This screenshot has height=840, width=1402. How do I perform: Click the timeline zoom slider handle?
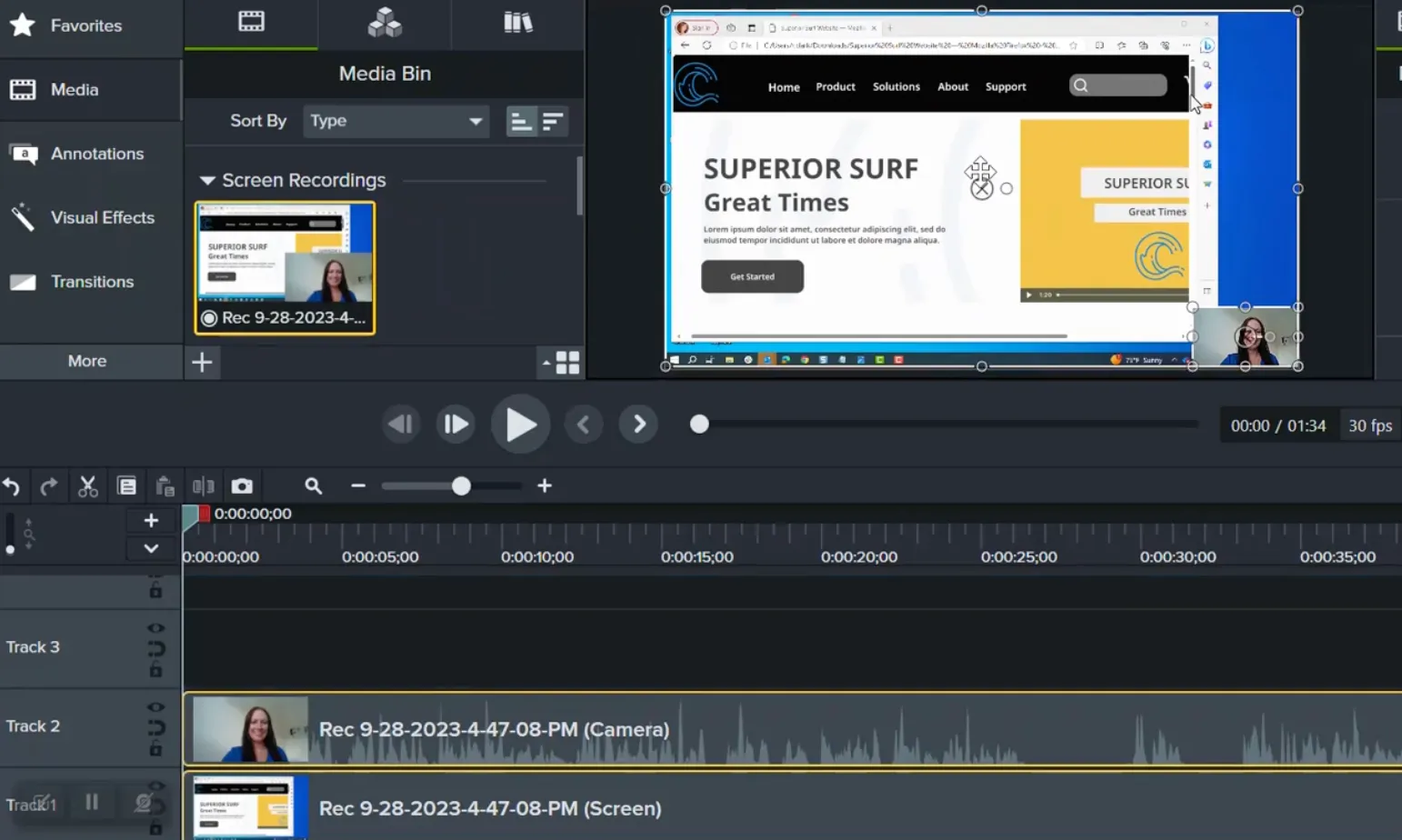(461, 486)
